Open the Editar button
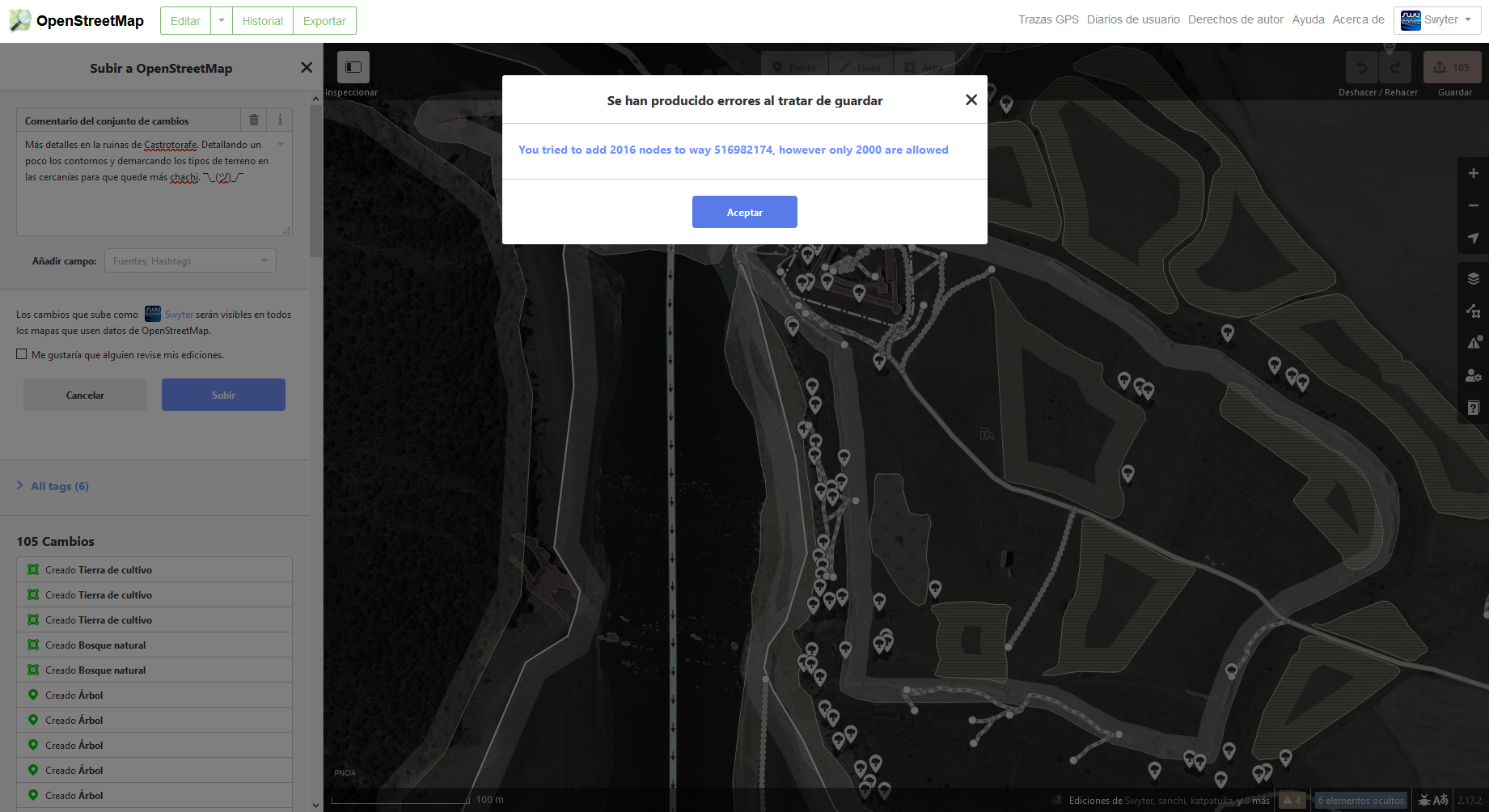Viewport: 1489px width, 812px height. pos(185,21)
